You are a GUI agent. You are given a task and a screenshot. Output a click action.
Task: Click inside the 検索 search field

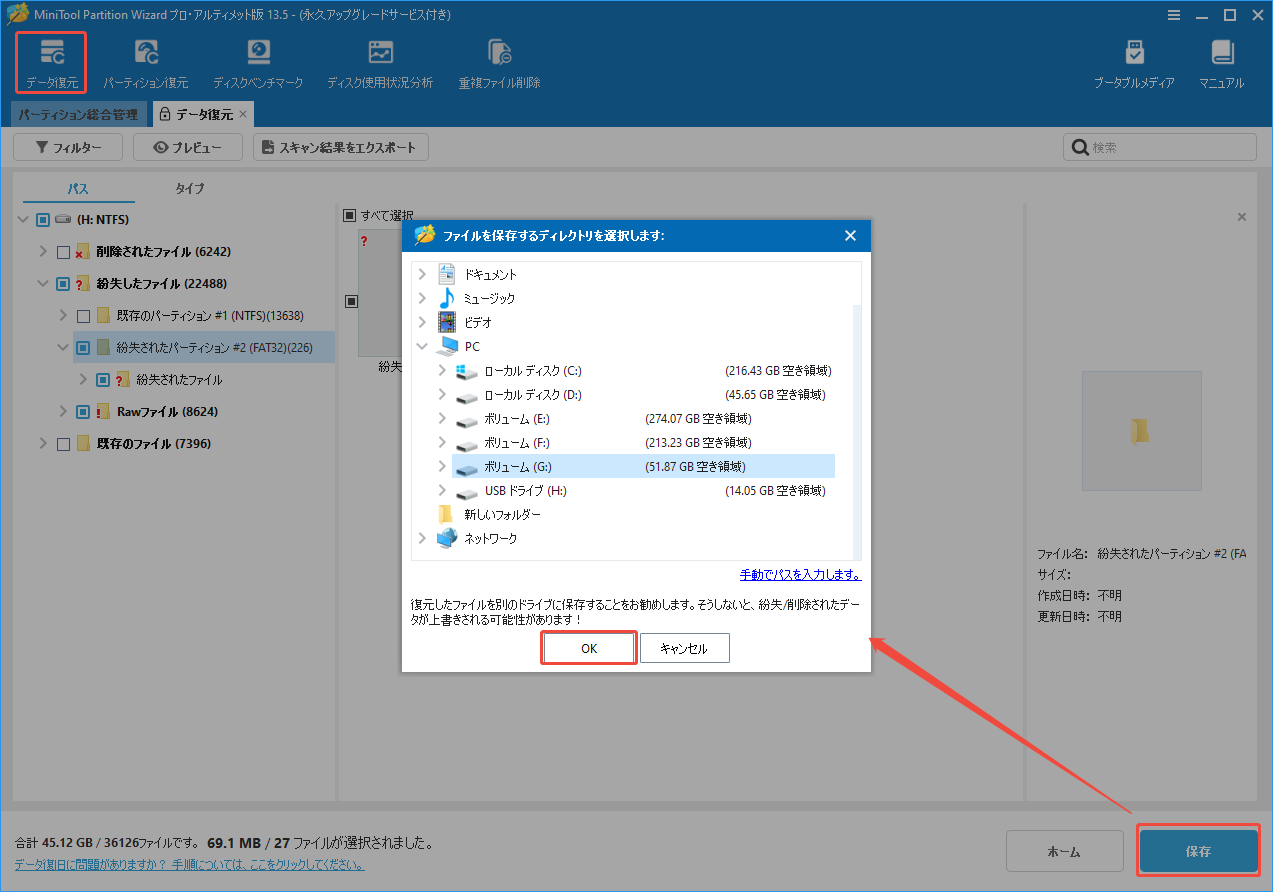pos(1160,146)
